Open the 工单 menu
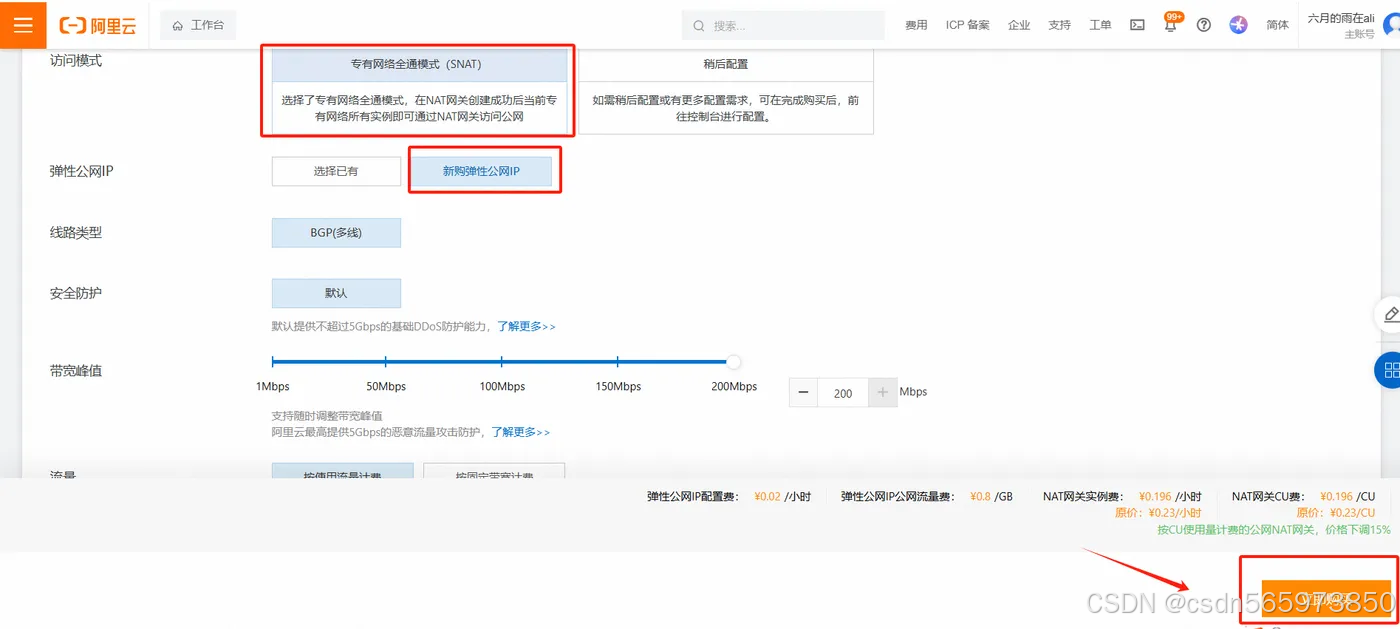 (x=1100, y=25)
